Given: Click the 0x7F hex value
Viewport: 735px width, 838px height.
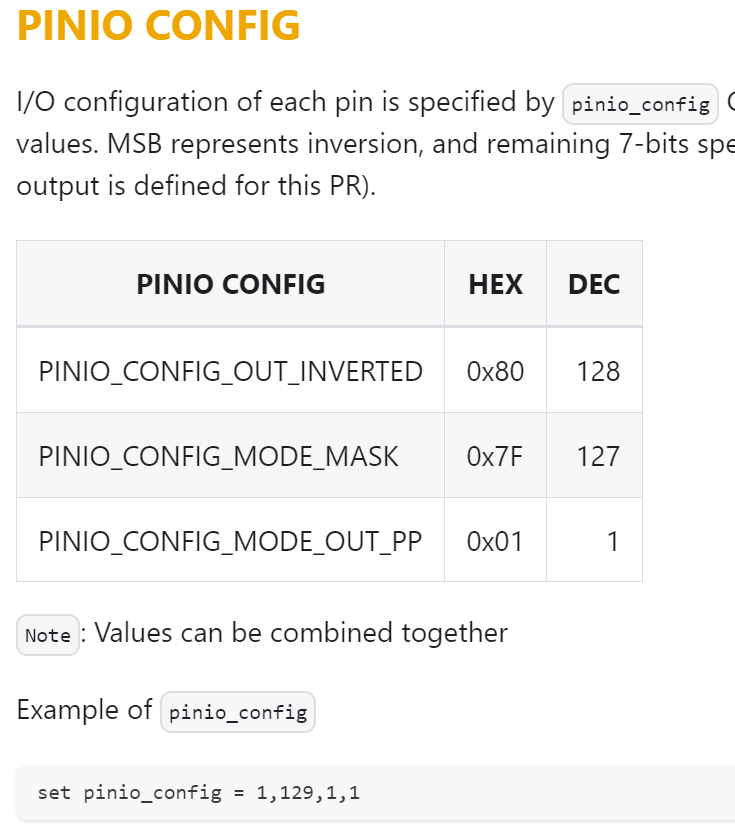Looking at the screenshot, I should point(494,456).
